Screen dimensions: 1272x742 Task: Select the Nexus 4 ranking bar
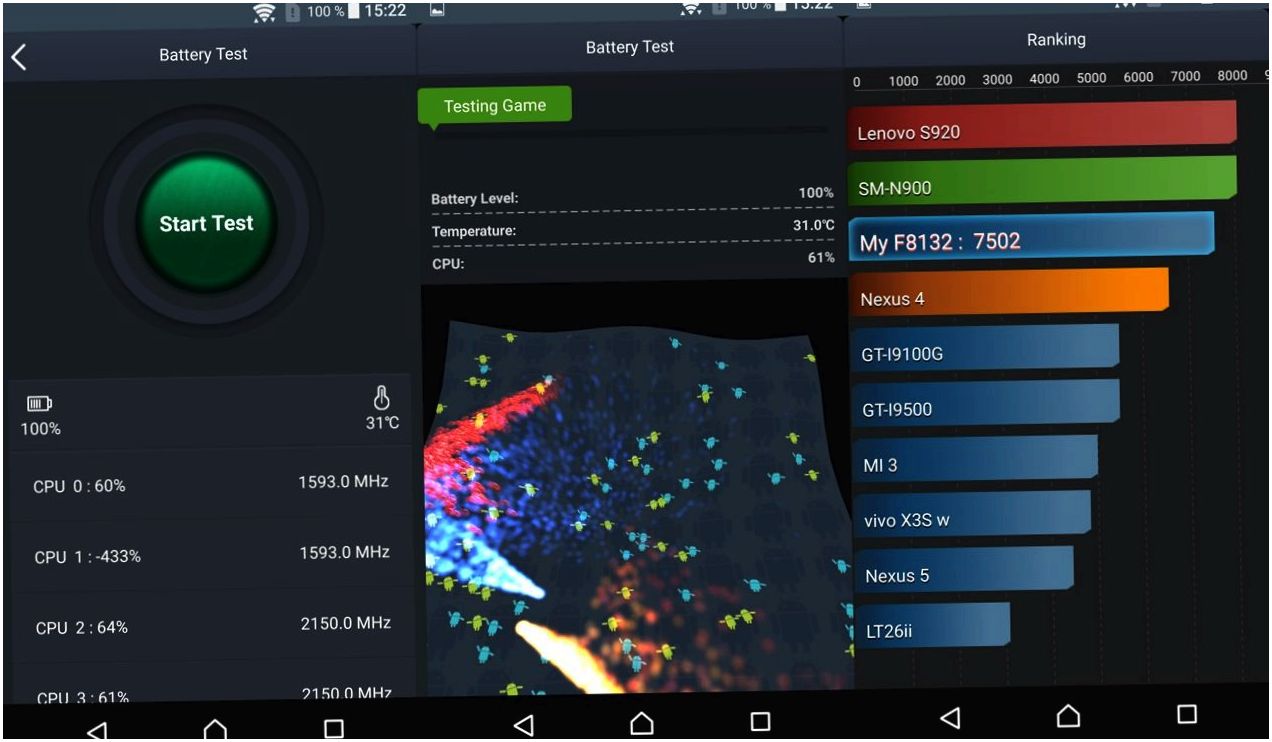pos(1009,294)
